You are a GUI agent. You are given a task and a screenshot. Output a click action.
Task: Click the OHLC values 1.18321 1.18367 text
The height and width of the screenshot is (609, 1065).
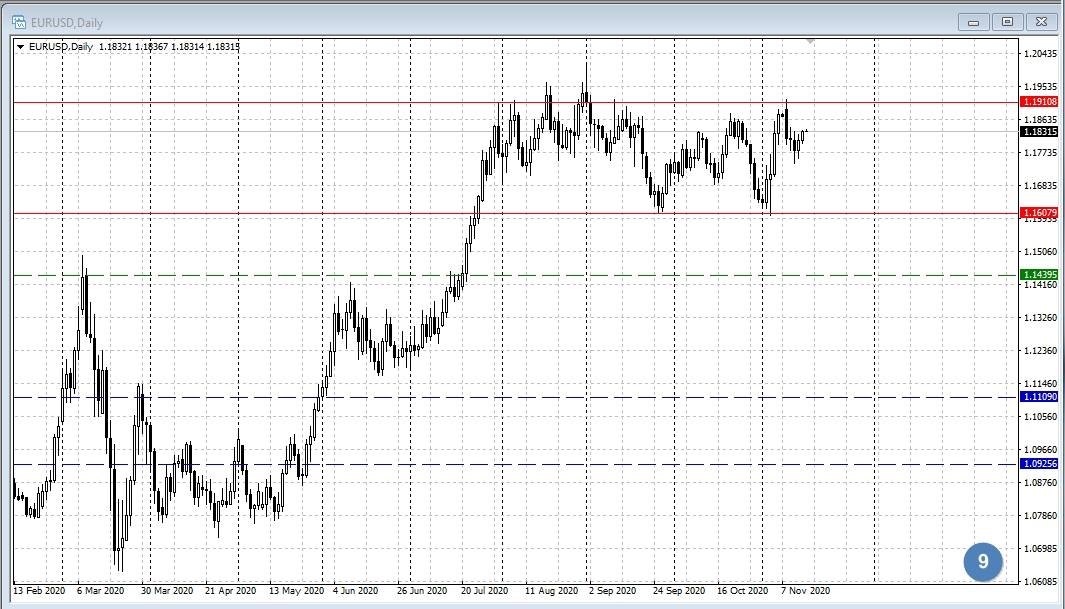[133, 47]
